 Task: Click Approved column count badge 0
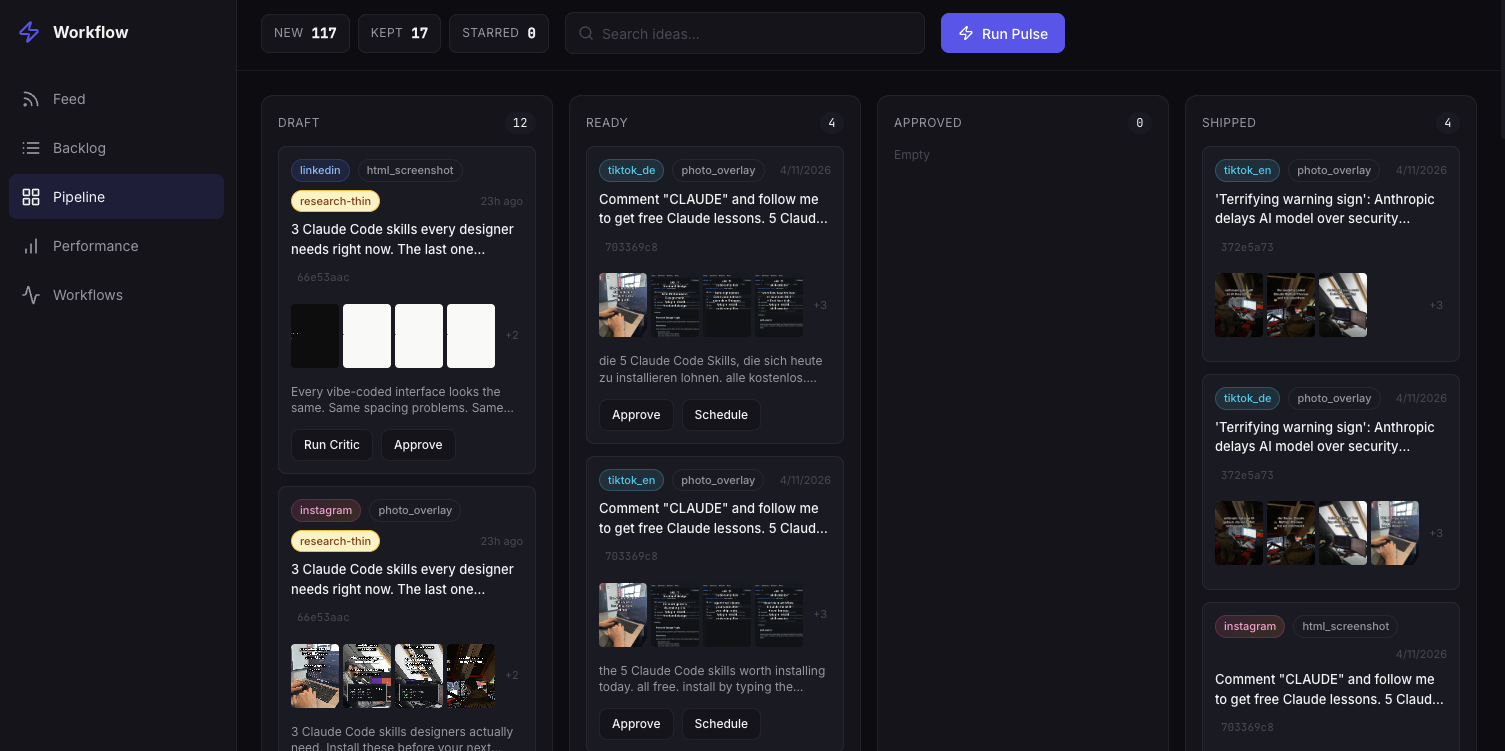click(x=1139, y=123)
